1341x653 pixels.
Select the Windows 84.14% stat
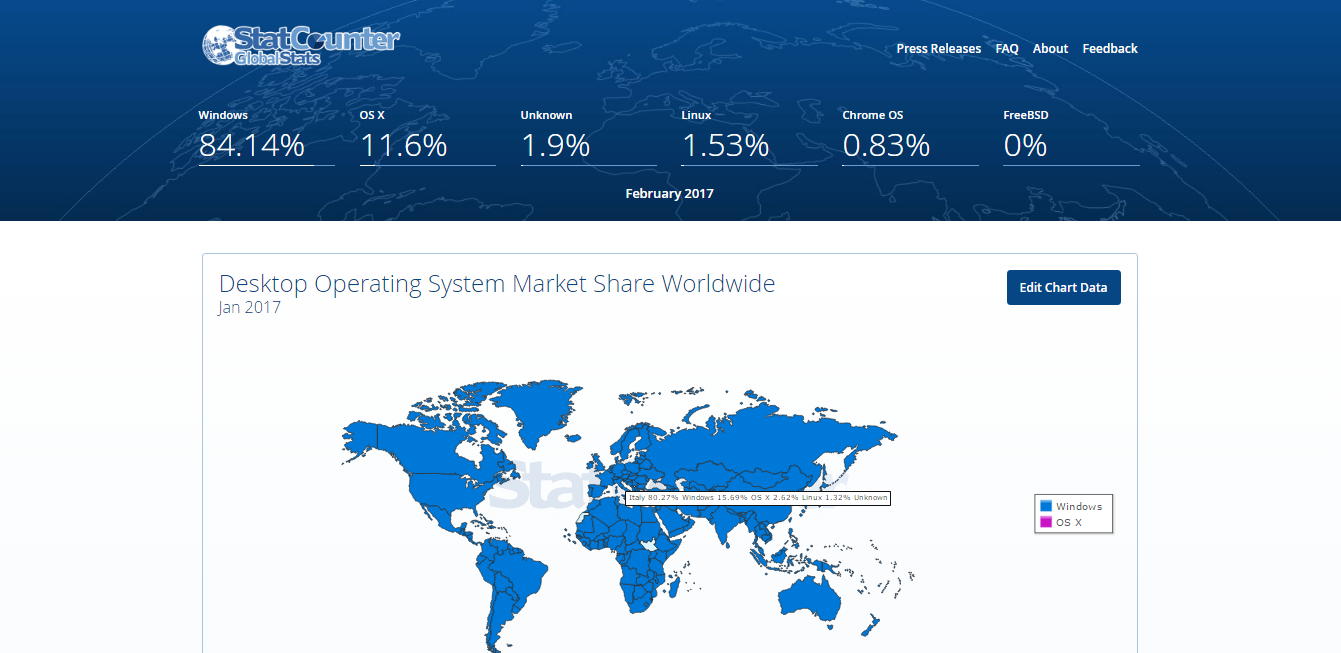coord(266,137)
